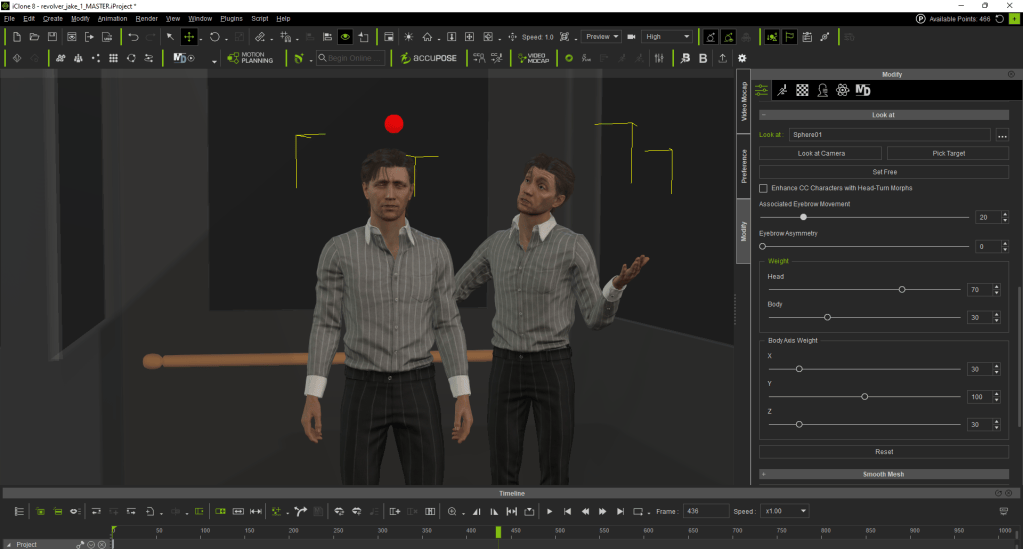The width and height of the screenshot is (1023, 549).
Task: Expand the Smooth Mesh section
Action: (x=883, y=474)
